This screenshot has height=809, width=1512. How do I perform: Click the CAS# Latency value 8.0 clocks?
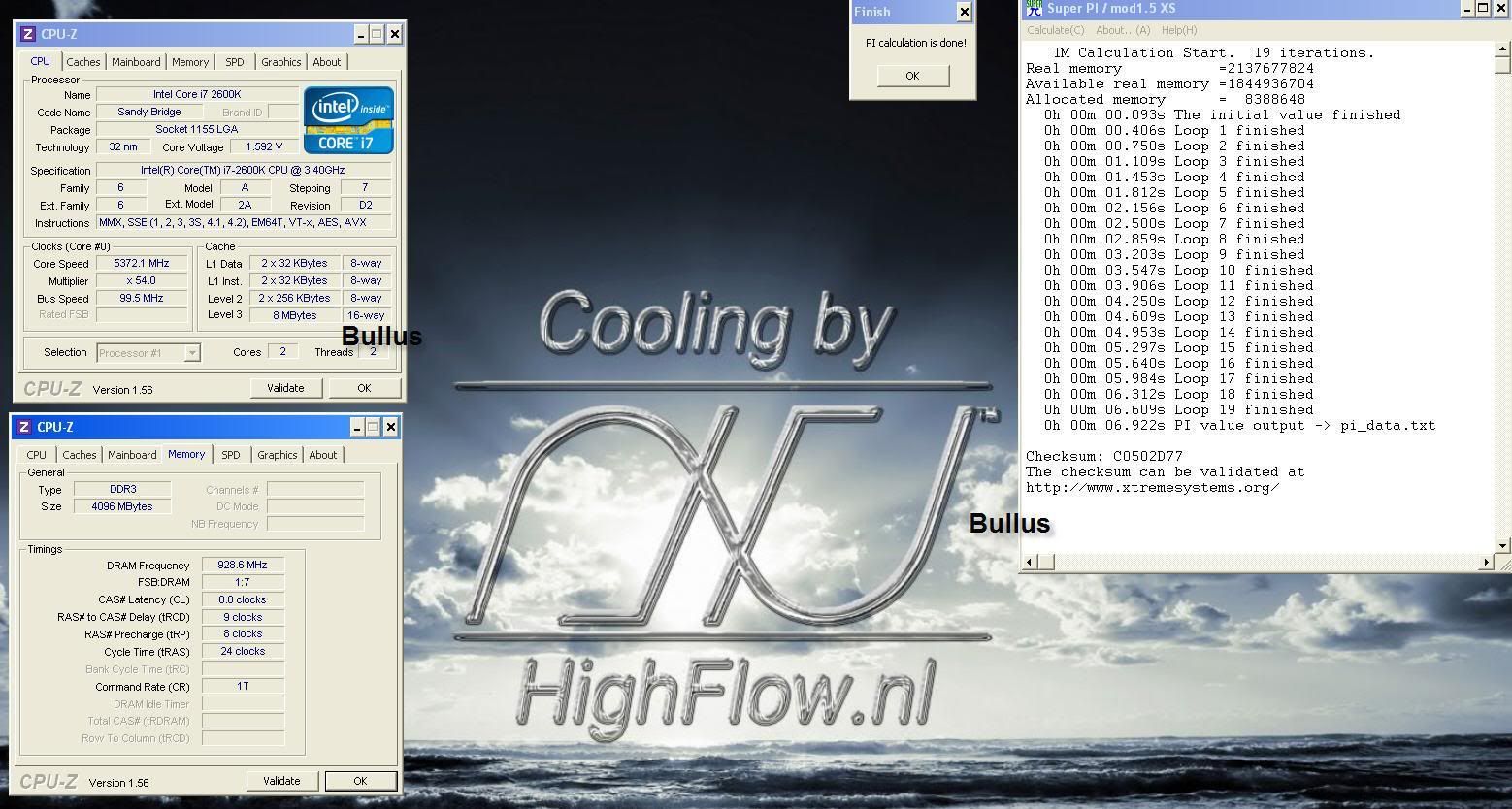point(243,600)
